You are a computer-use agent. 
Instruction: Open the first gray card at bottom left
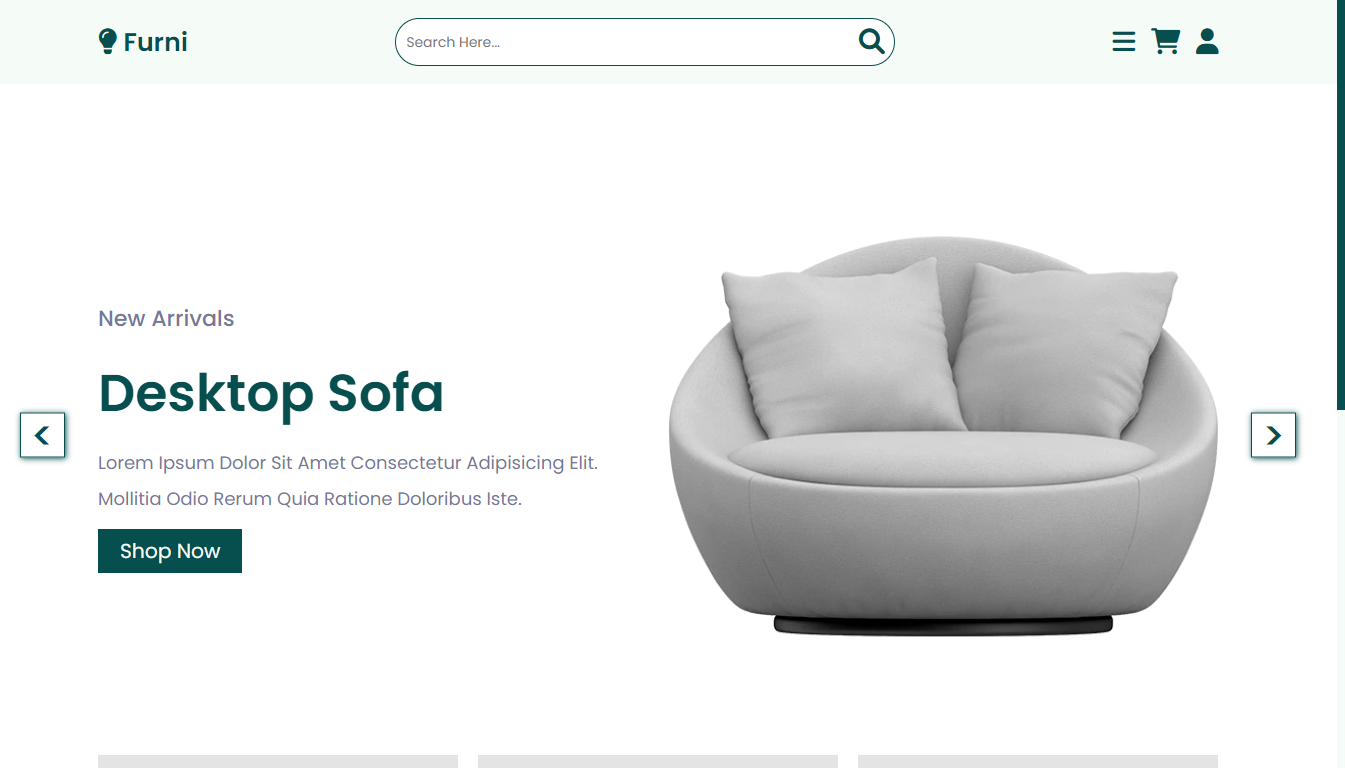click(278, 762)
